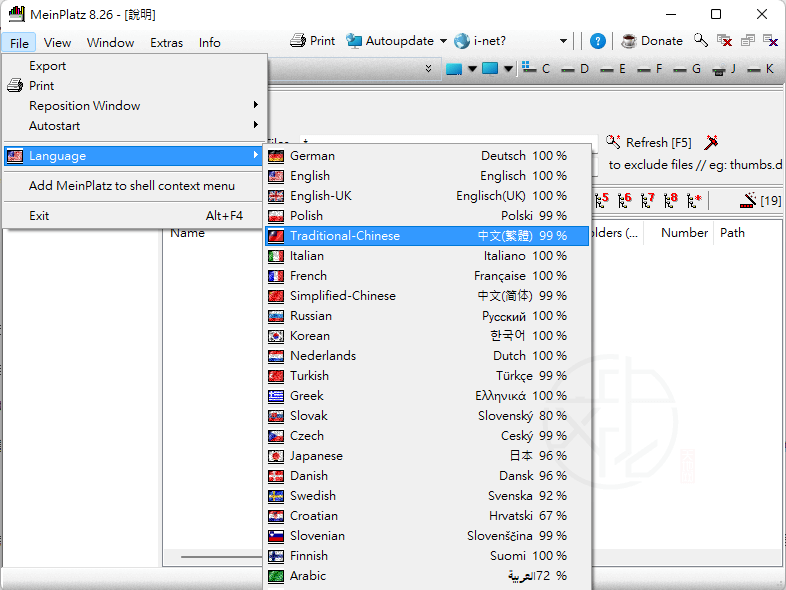The width and height of the screenshot is (786, 590).
Task: Click the red hammer icon next to Refresh
Action: coord(711,143)
